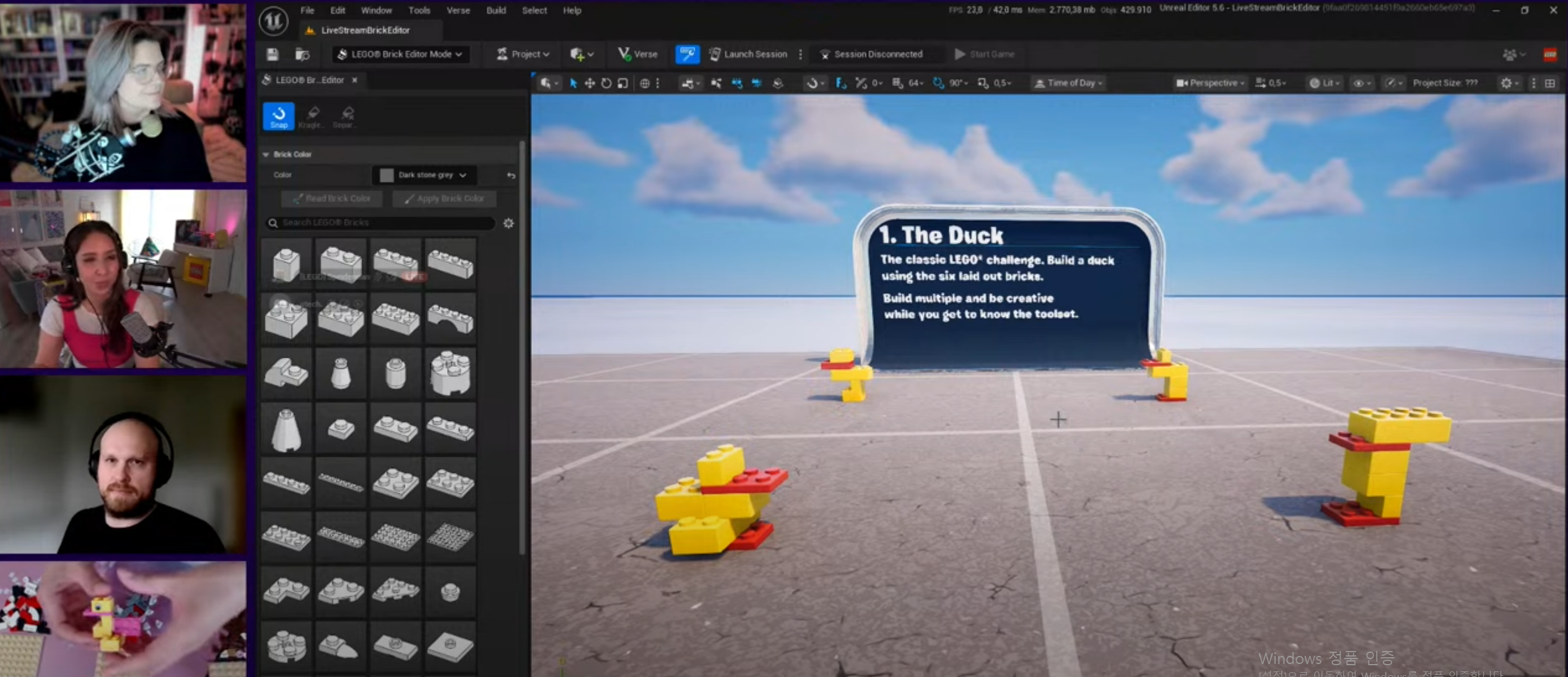Open the Build menu
The image size is (1568, 677).
pos(496,11)
